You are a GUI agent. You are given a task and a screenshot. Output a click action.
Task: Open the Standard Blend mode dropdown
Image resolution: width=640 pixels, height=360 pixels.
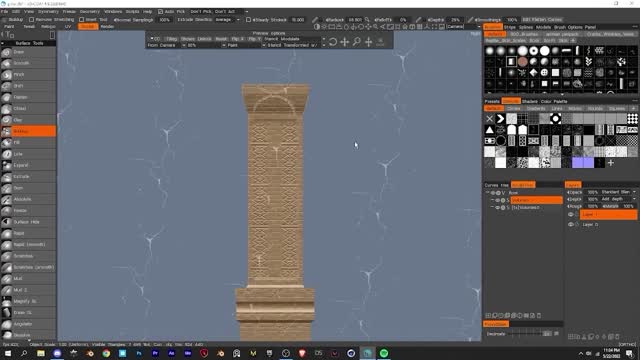tap(618, 192)
